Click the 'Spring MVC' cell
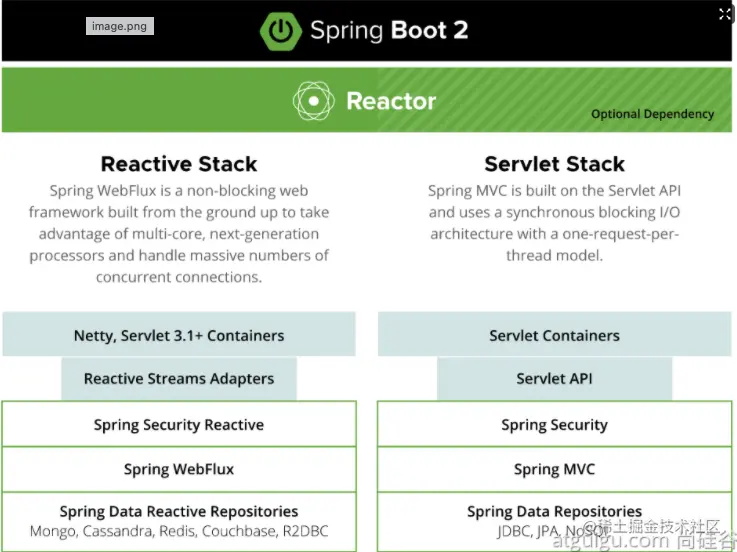This screenshot has height=552, width=737. [x=555, y=469]
